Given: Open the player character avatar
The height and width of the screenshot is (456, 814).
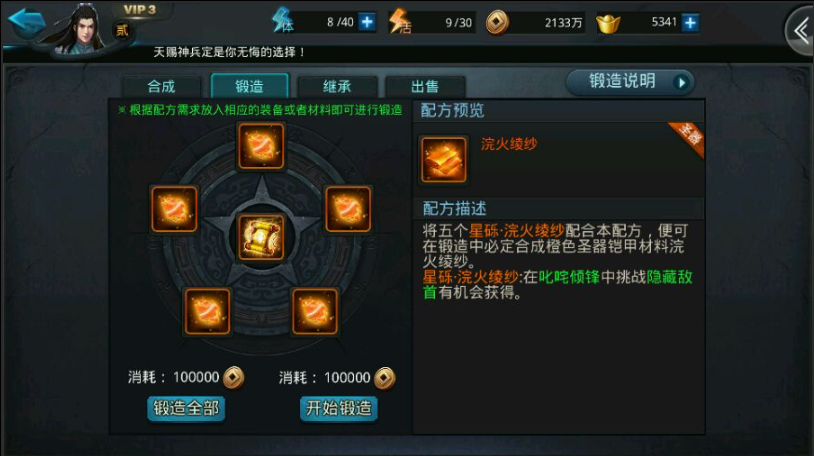Looking at the screenshot, I should 83,29.
